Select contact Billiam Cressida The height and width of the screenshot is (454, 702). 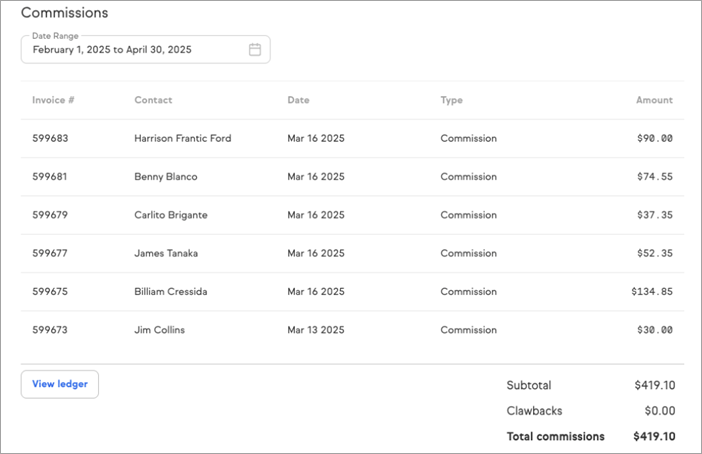pos(171,292)
